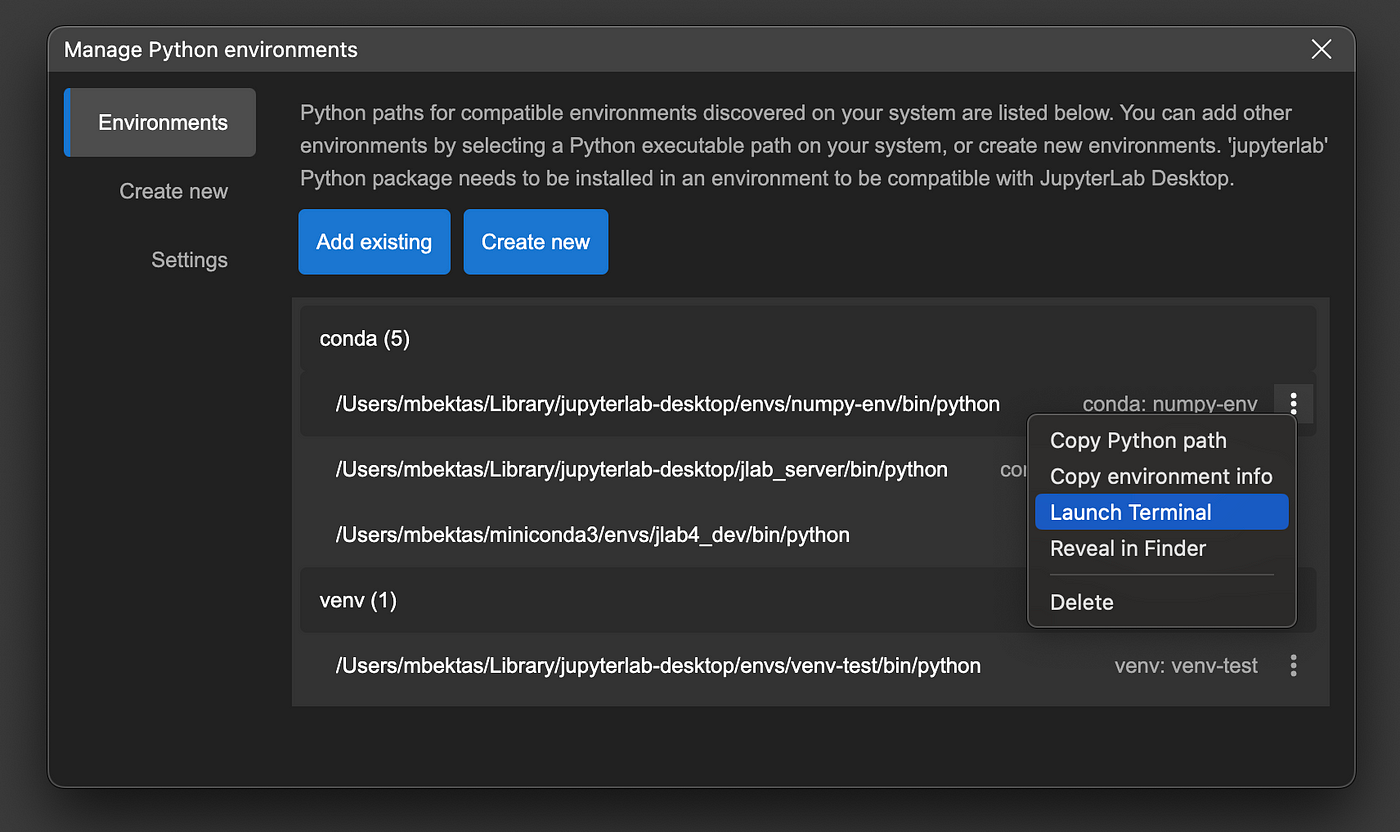Click the blue Create new button
This screenshot has height=832, width=1400.
coord(536,242)
